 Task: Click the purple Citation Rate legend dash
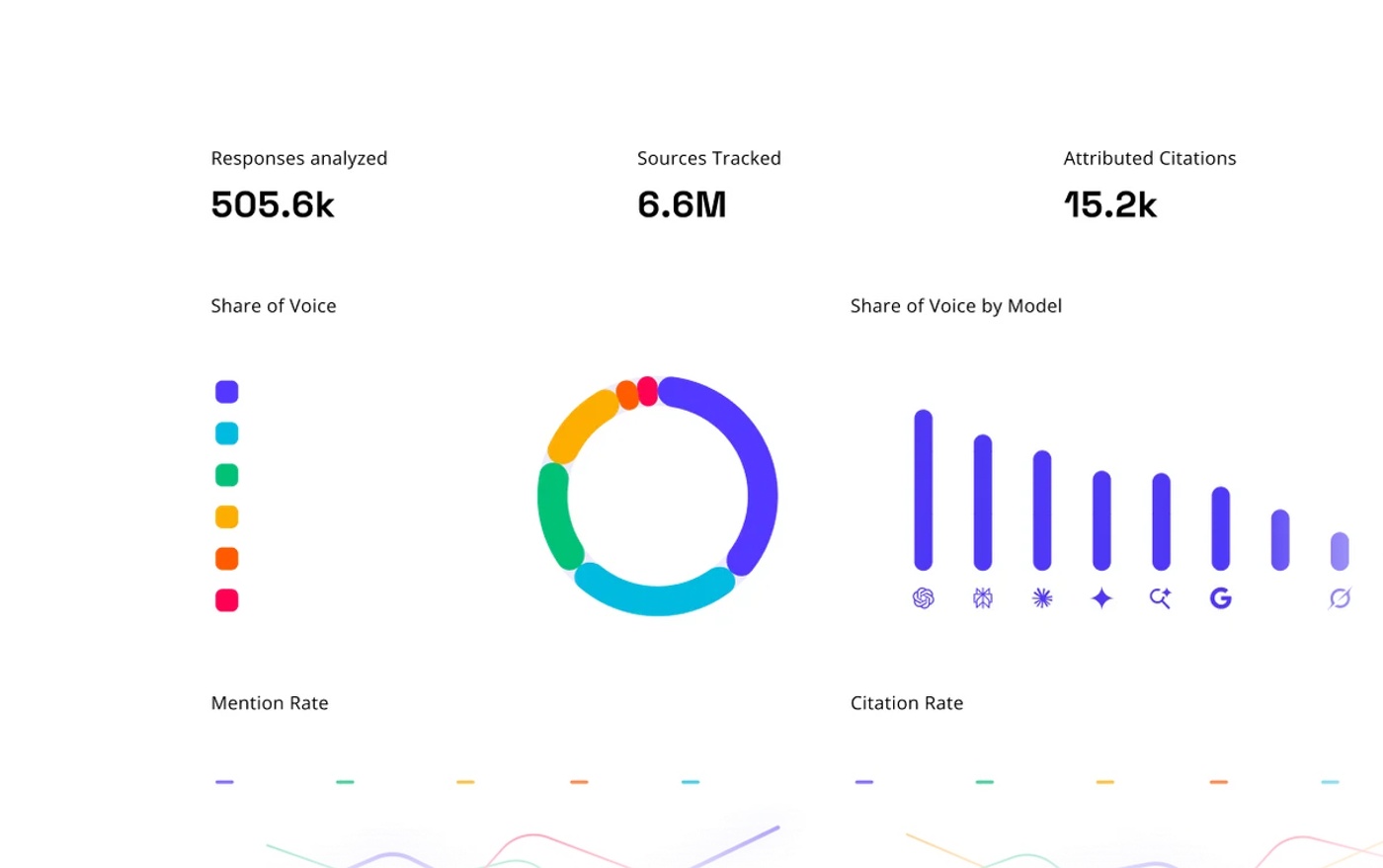(x=864, y=782)
